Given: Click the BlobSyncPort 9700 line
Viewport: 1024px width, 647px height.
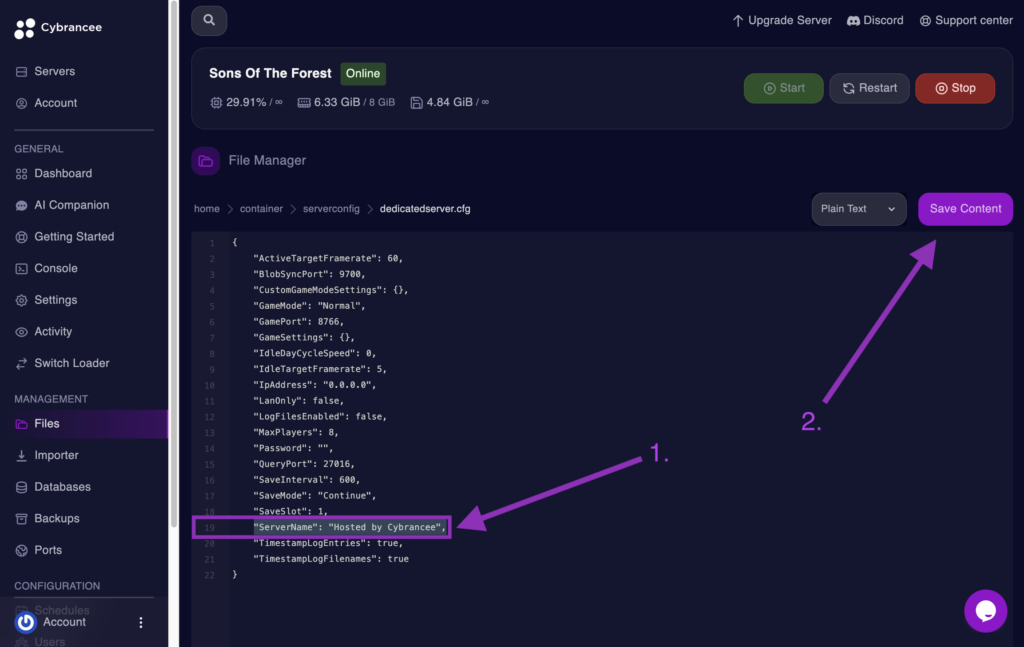Looking at the screenshot, I should (x=310, y=274).
